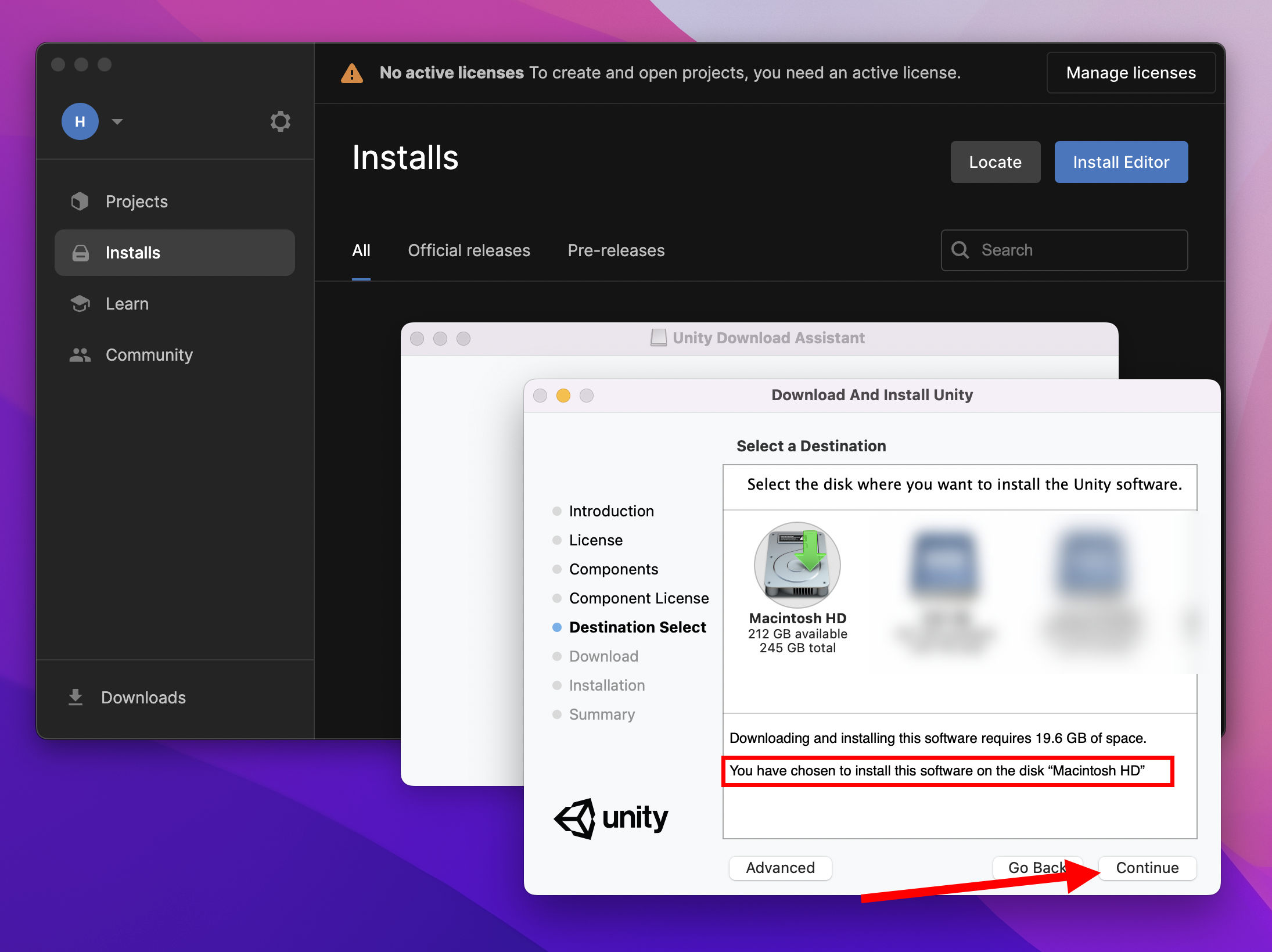Image resolution: width=1272 pixels, height=952 pixels.
Task: Click the Manage licenses button
Action: [x=1130, y=73]
